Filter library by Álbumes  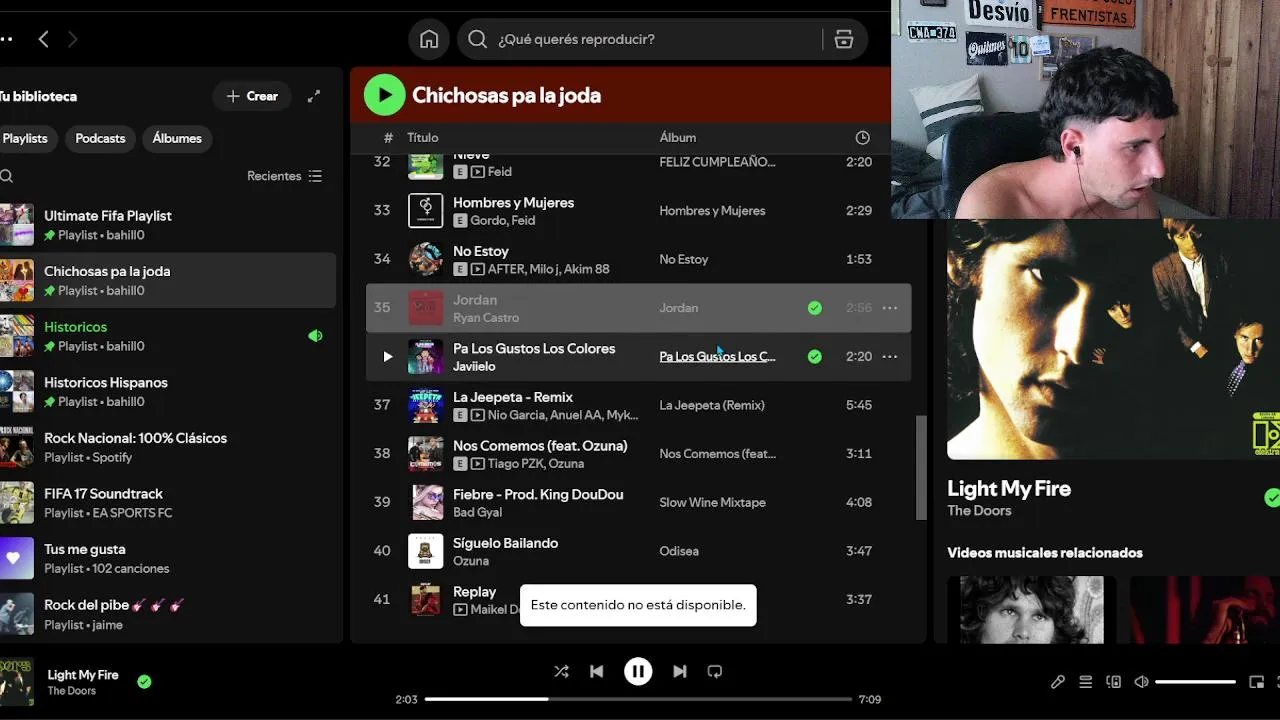(x=177, y=138)
